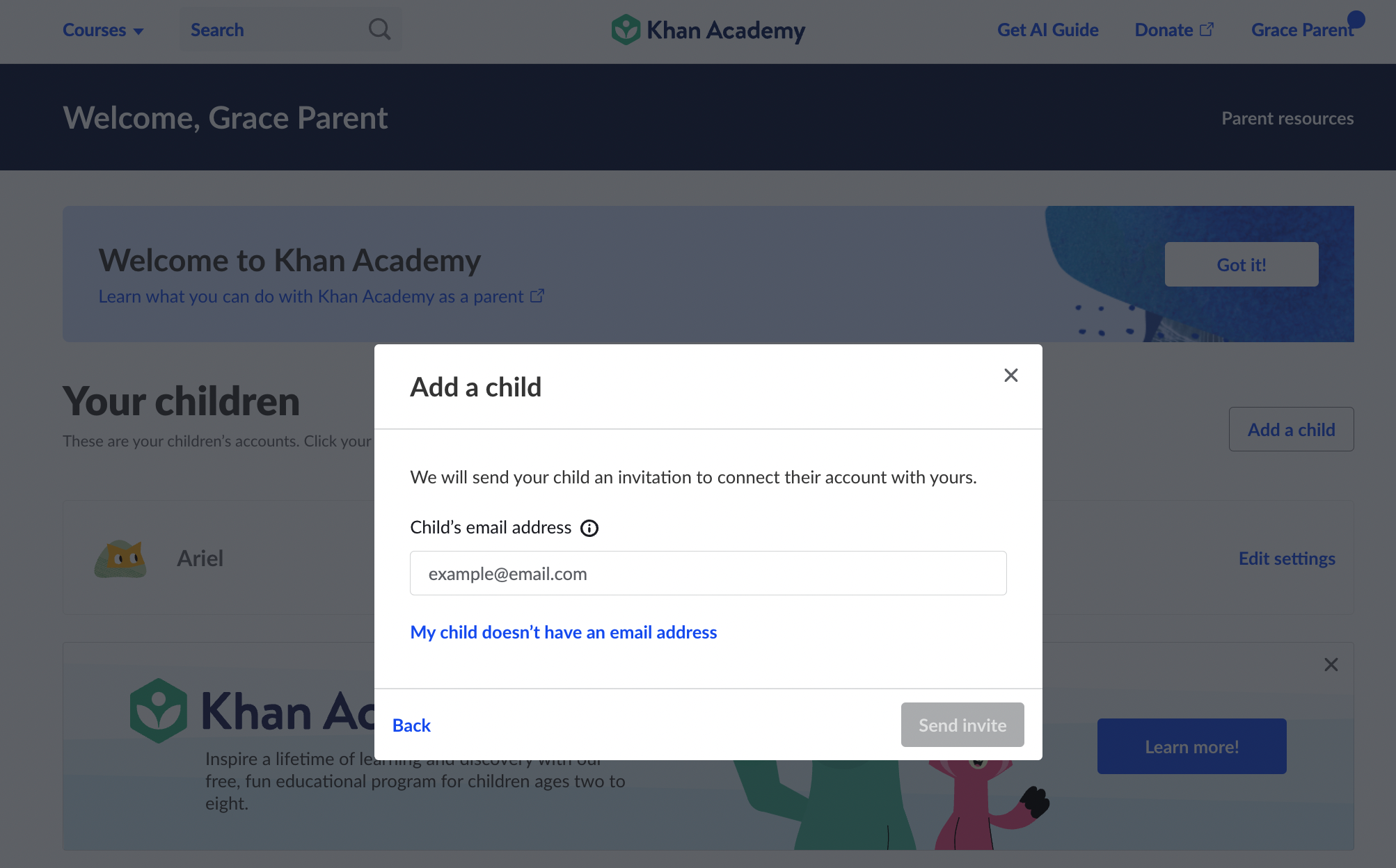Click the Khan Academy leaf logo in header

pos(626,30)
